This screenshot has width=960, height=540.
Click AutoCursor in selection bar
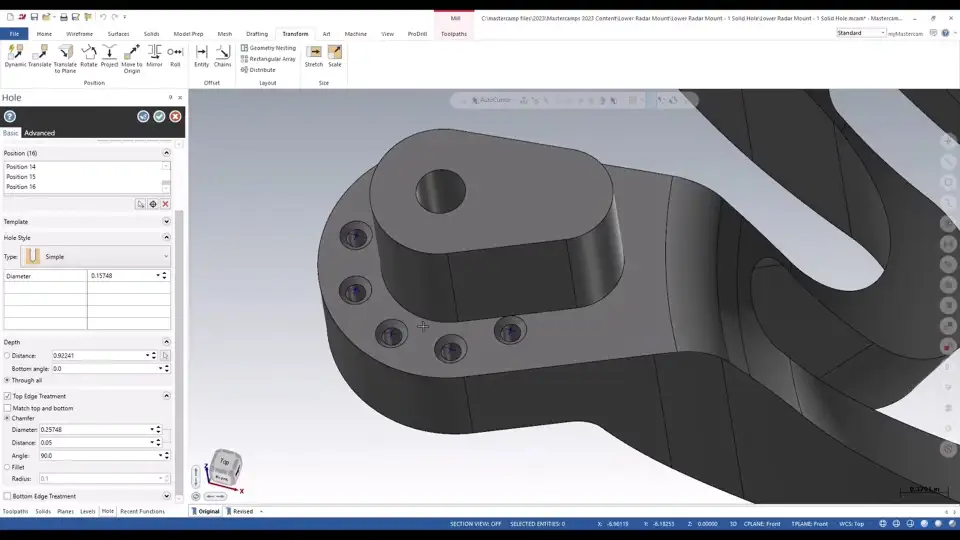pos(491,100)
